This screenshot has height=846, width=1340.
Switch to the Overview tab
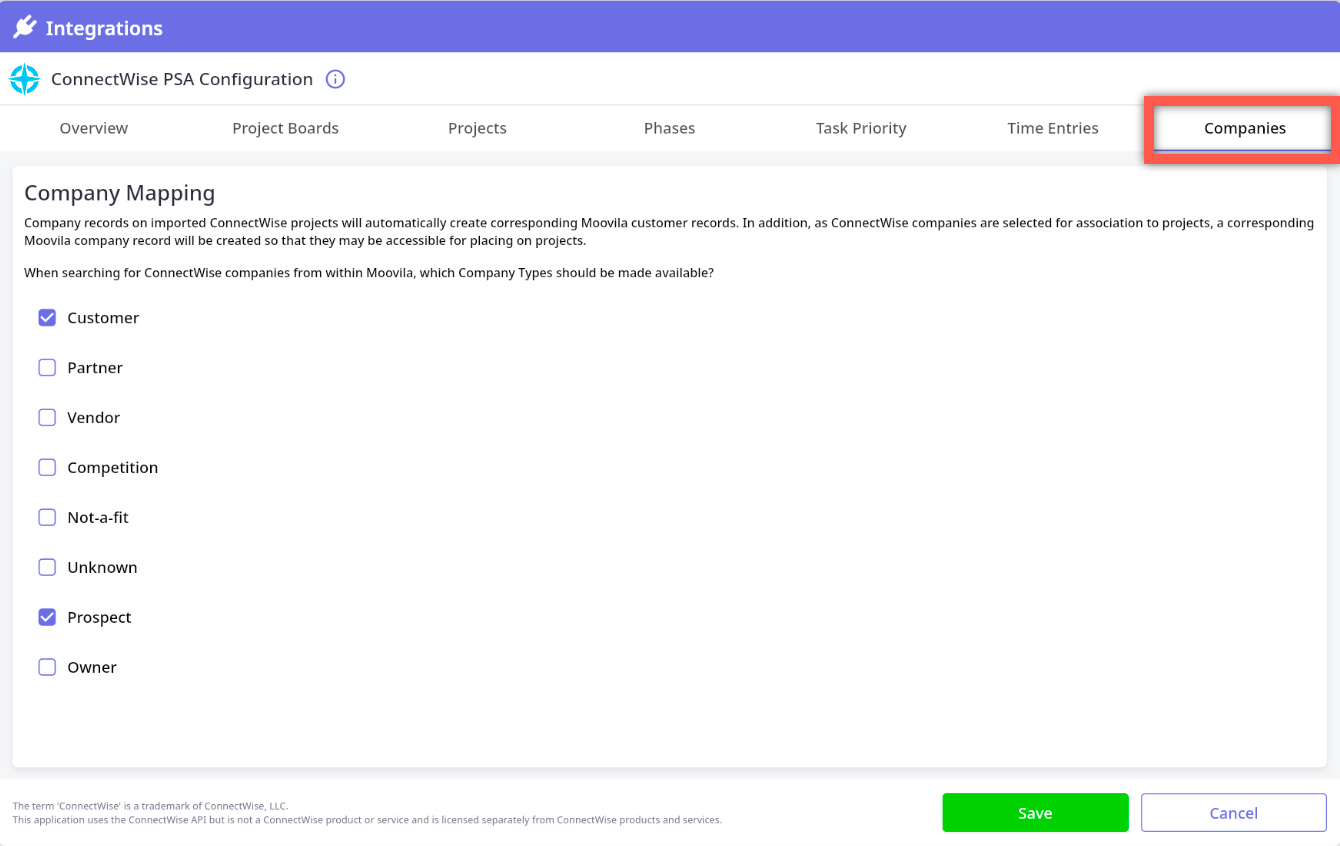[94, 128]
